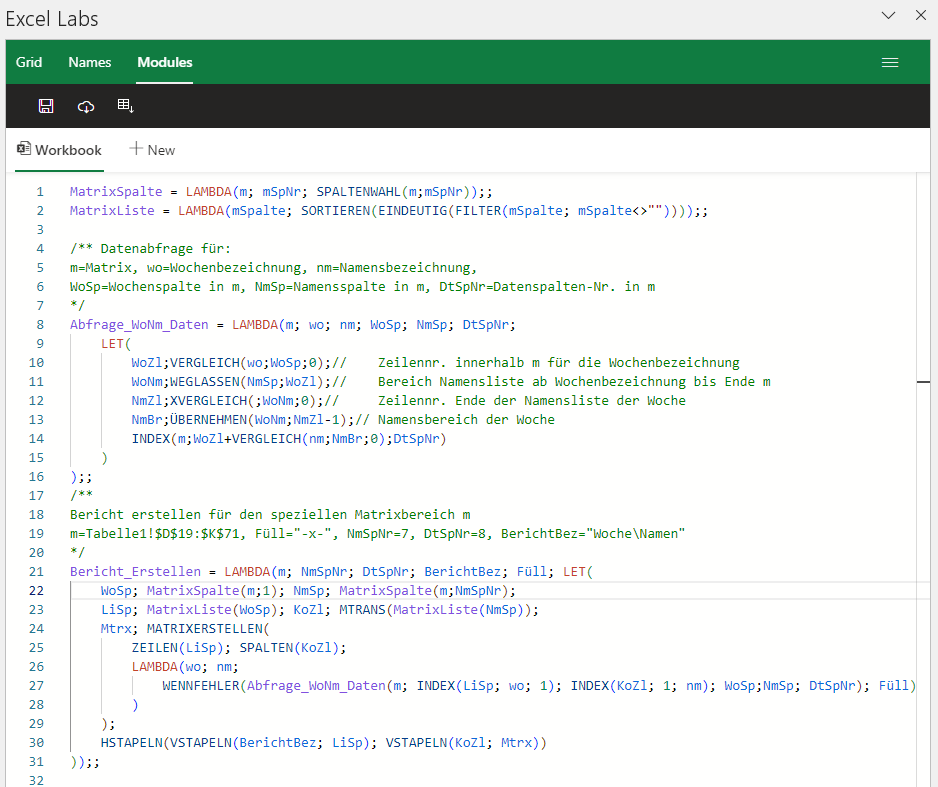Click MATRIXERSTELLEN on line 24
Image resolution: width=938 pixels, height=787 pixels.
click(205, 629)
